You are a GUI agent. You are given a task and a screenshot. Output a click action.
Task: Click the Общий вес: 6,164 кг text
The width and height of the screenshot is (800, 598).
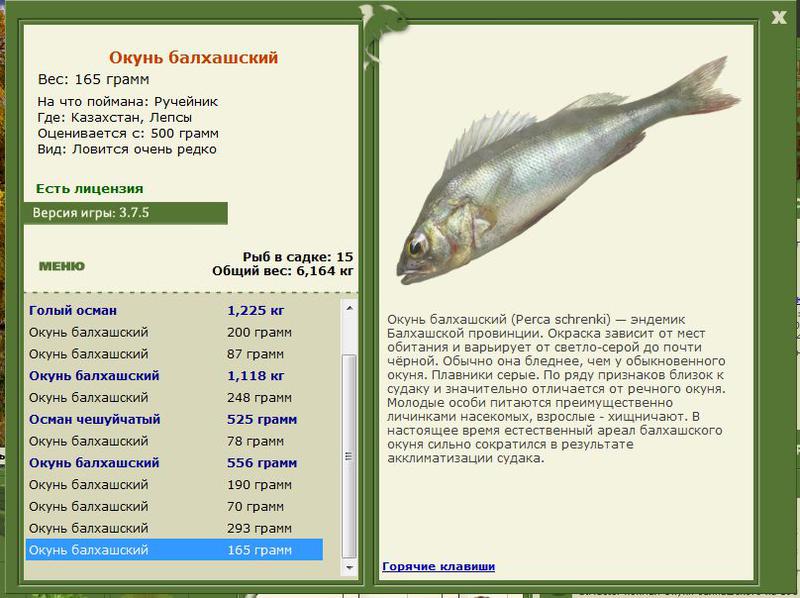tap(283, 271)
